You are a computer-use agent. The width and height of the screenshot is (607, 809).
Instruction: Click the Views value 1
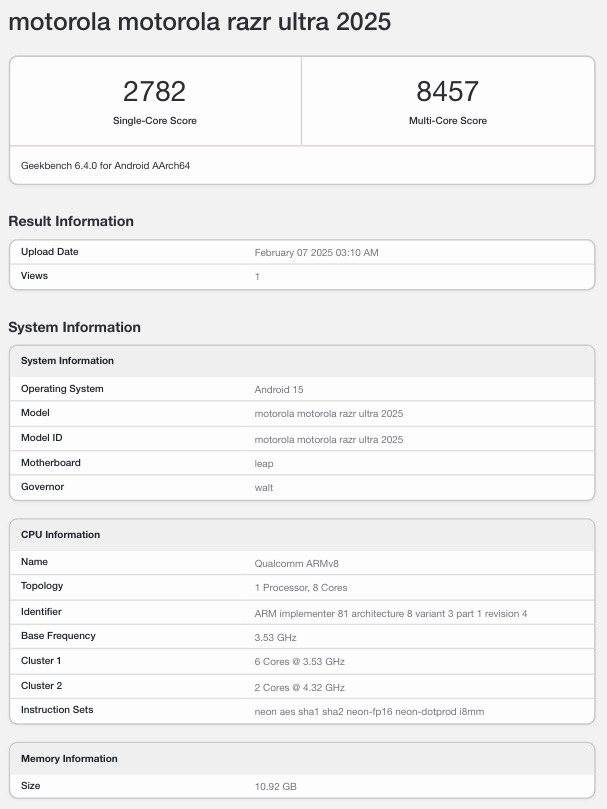tap(257, 277)
